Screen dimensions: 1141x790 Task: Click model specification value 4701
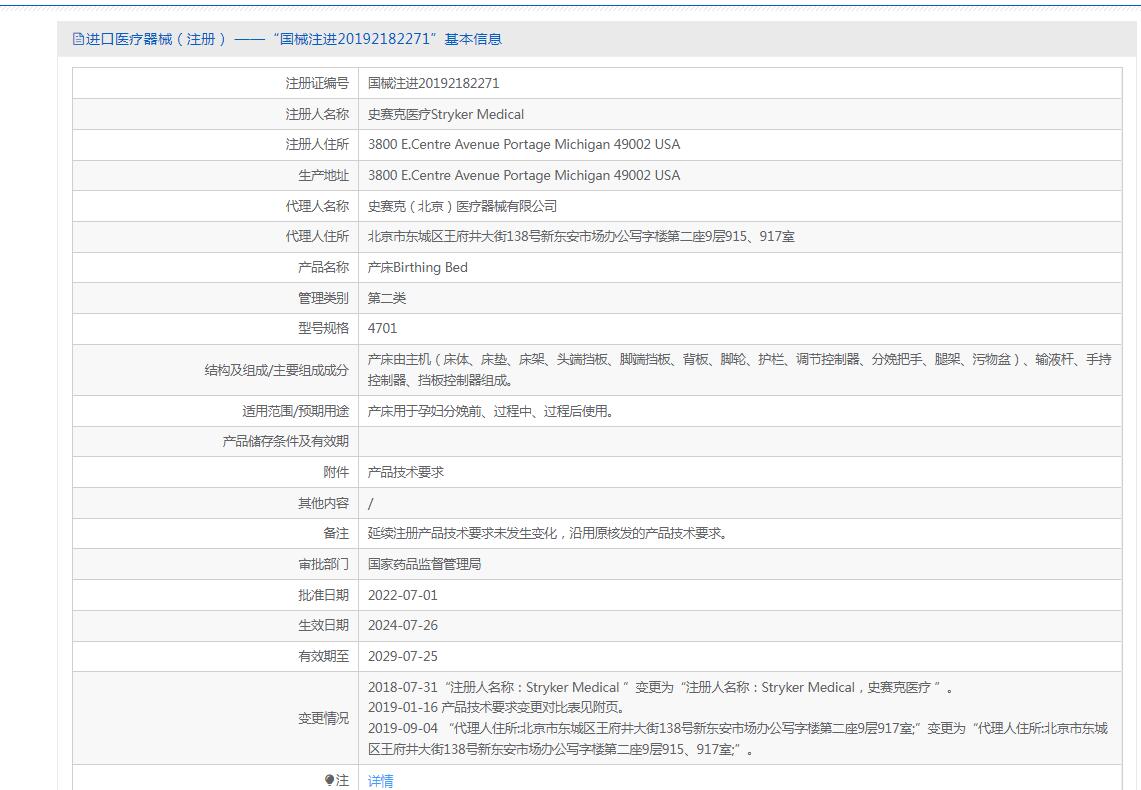382,328
